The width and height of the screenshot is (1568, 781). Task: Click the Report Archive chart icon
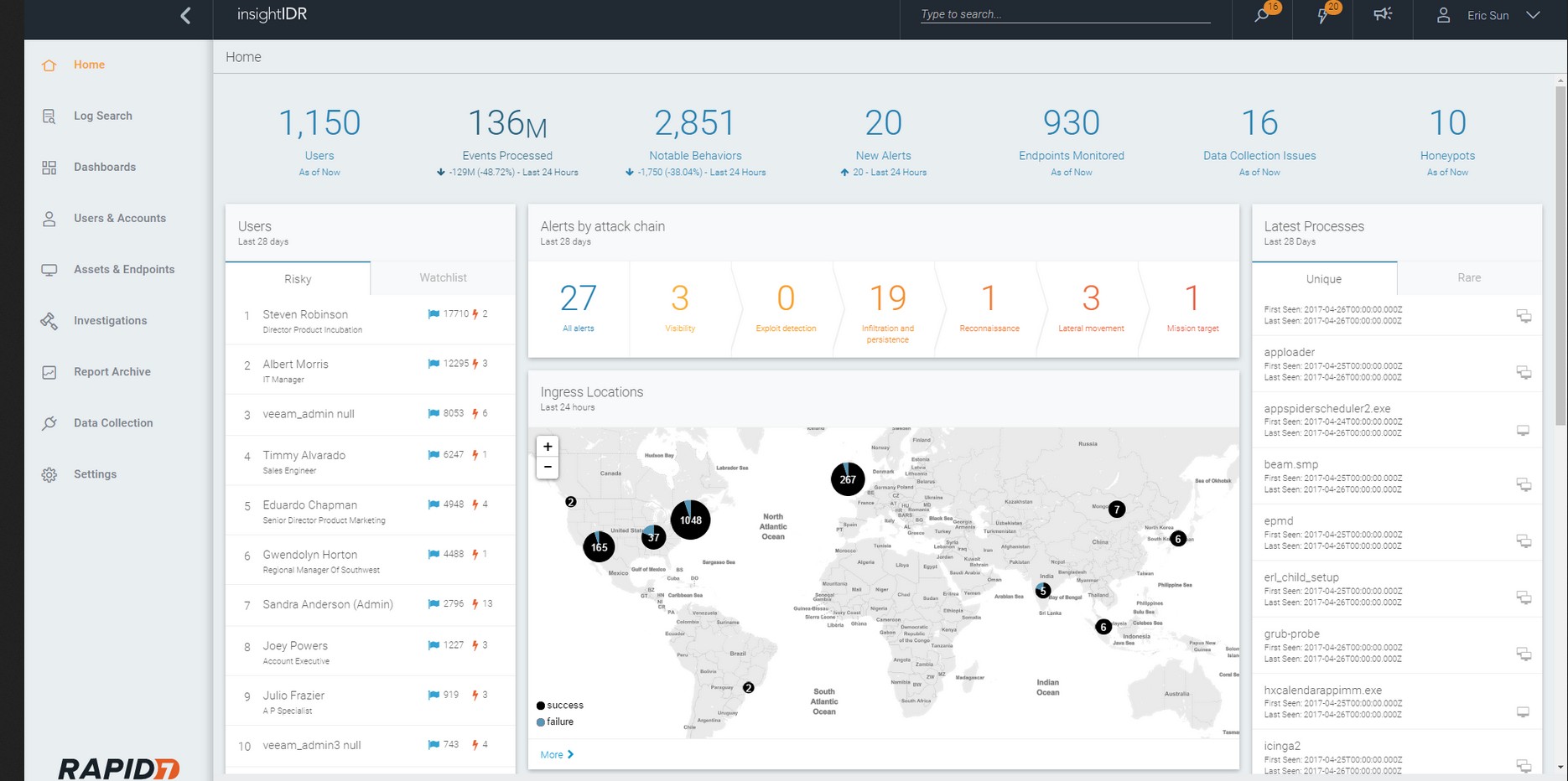[49, 372]
